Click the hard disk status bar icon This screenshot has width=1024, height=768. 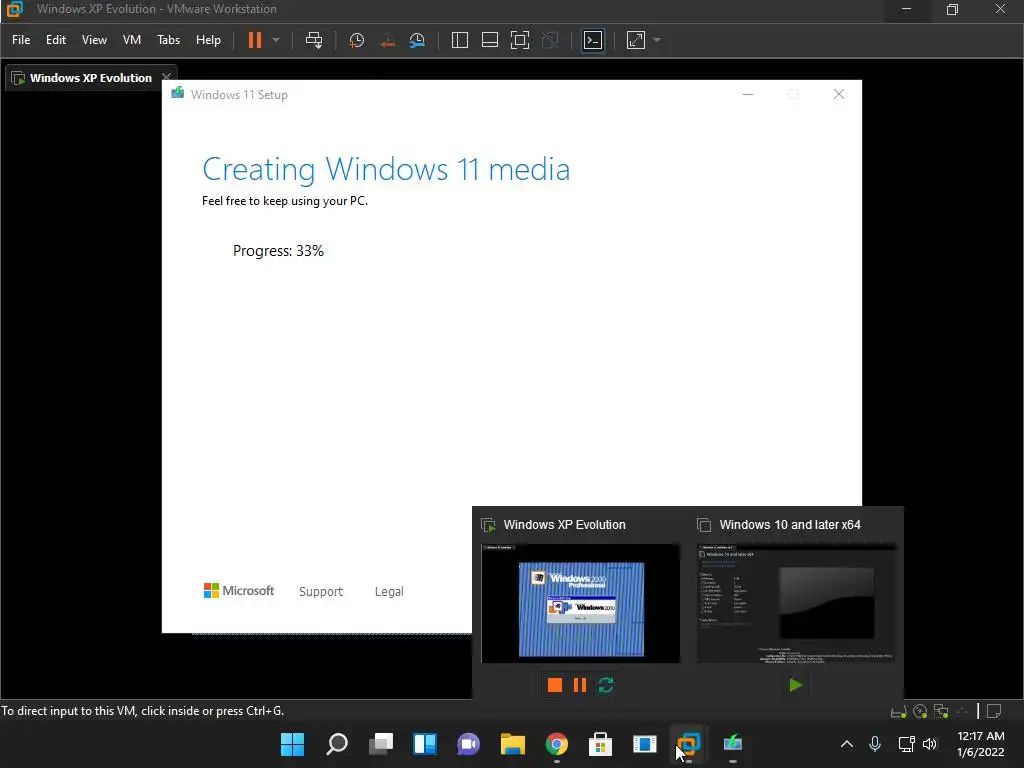[899, 711]
